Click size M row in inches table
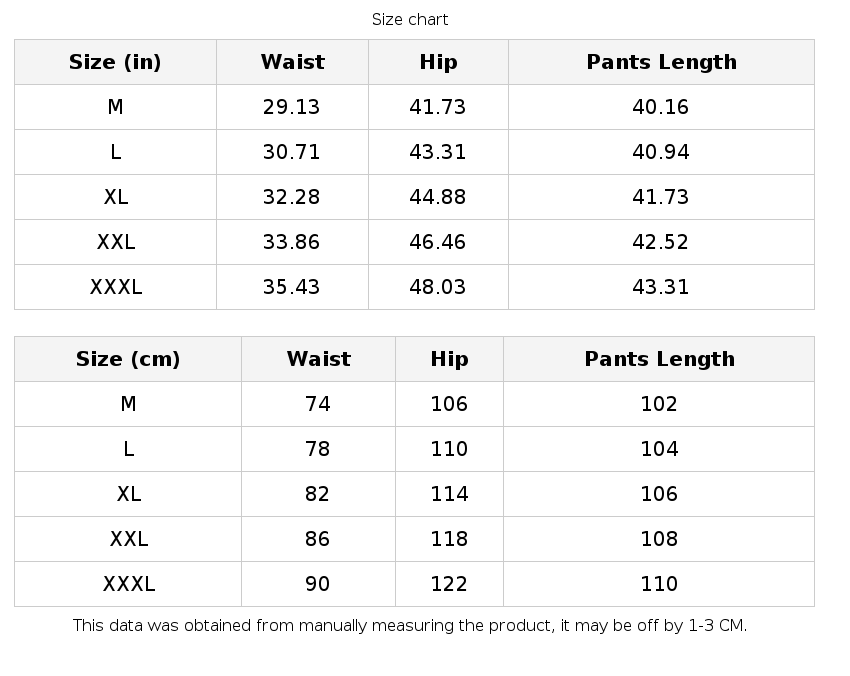 pos(115,107)
